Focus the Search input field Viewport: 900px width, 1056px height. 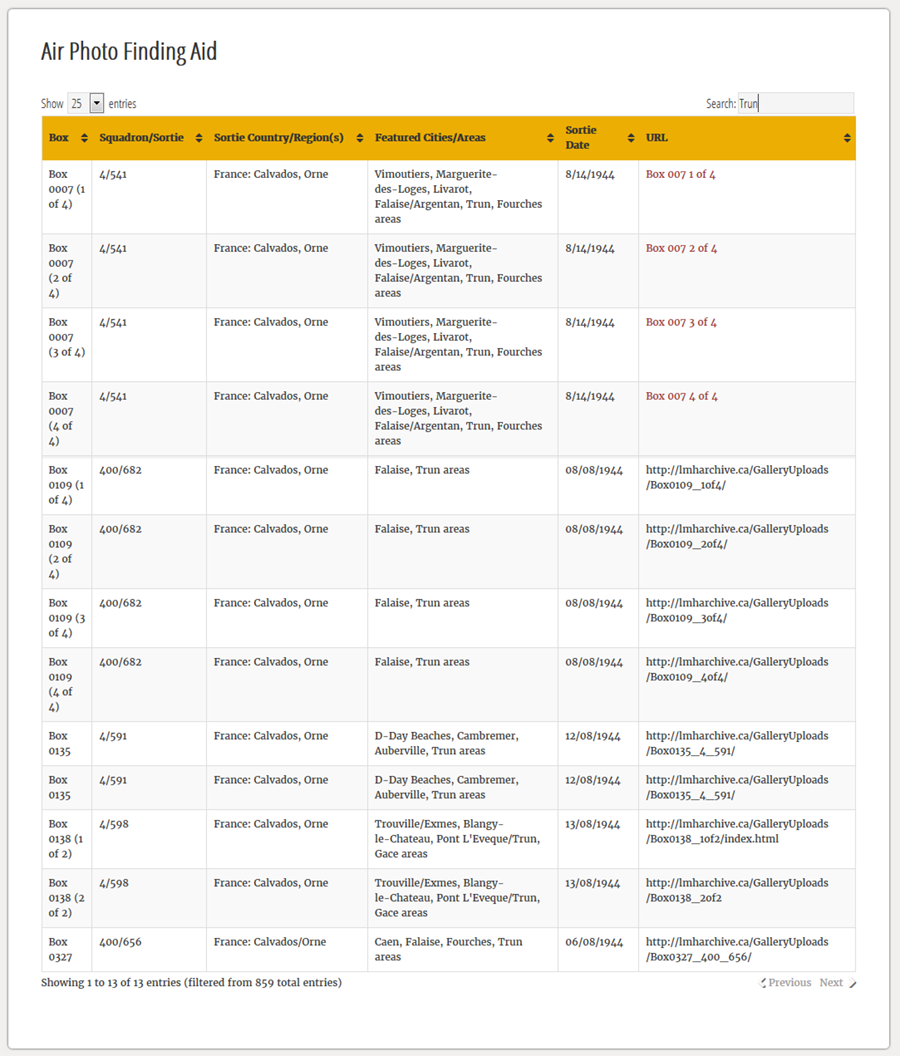pyautogui.click(x=796, y=103)
